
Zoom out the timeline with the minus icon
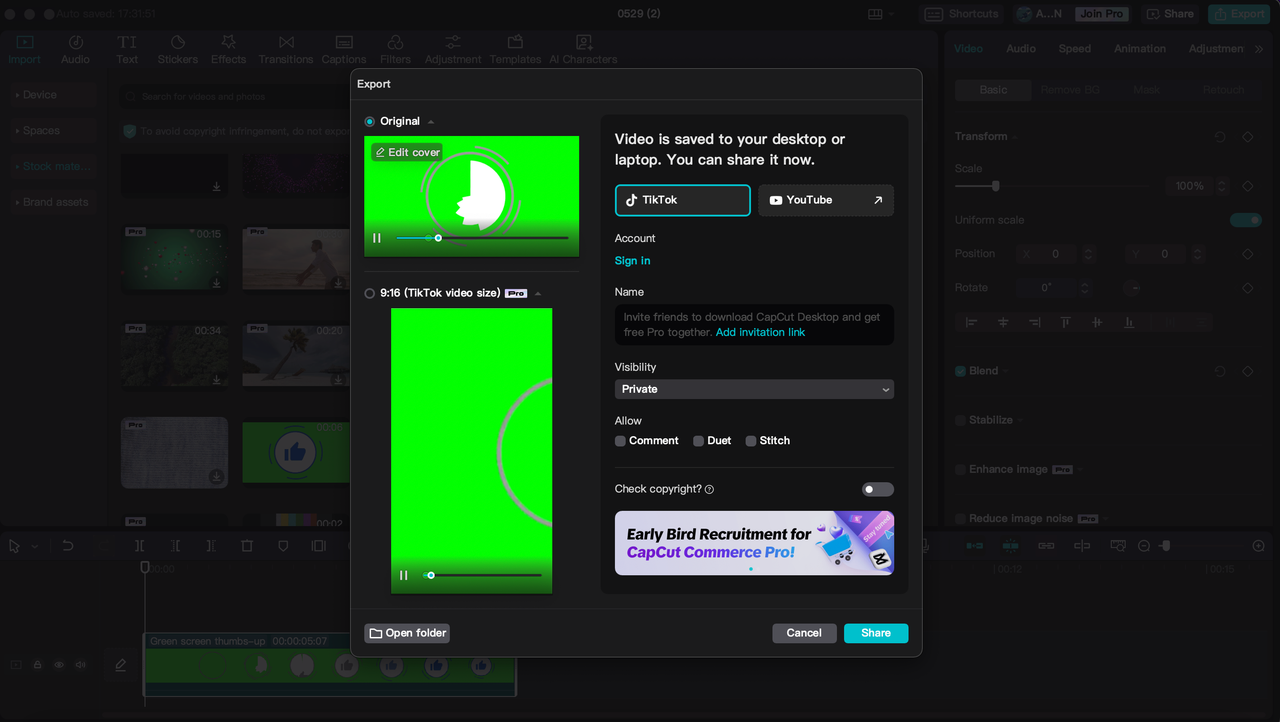[x=1144, y=546]
